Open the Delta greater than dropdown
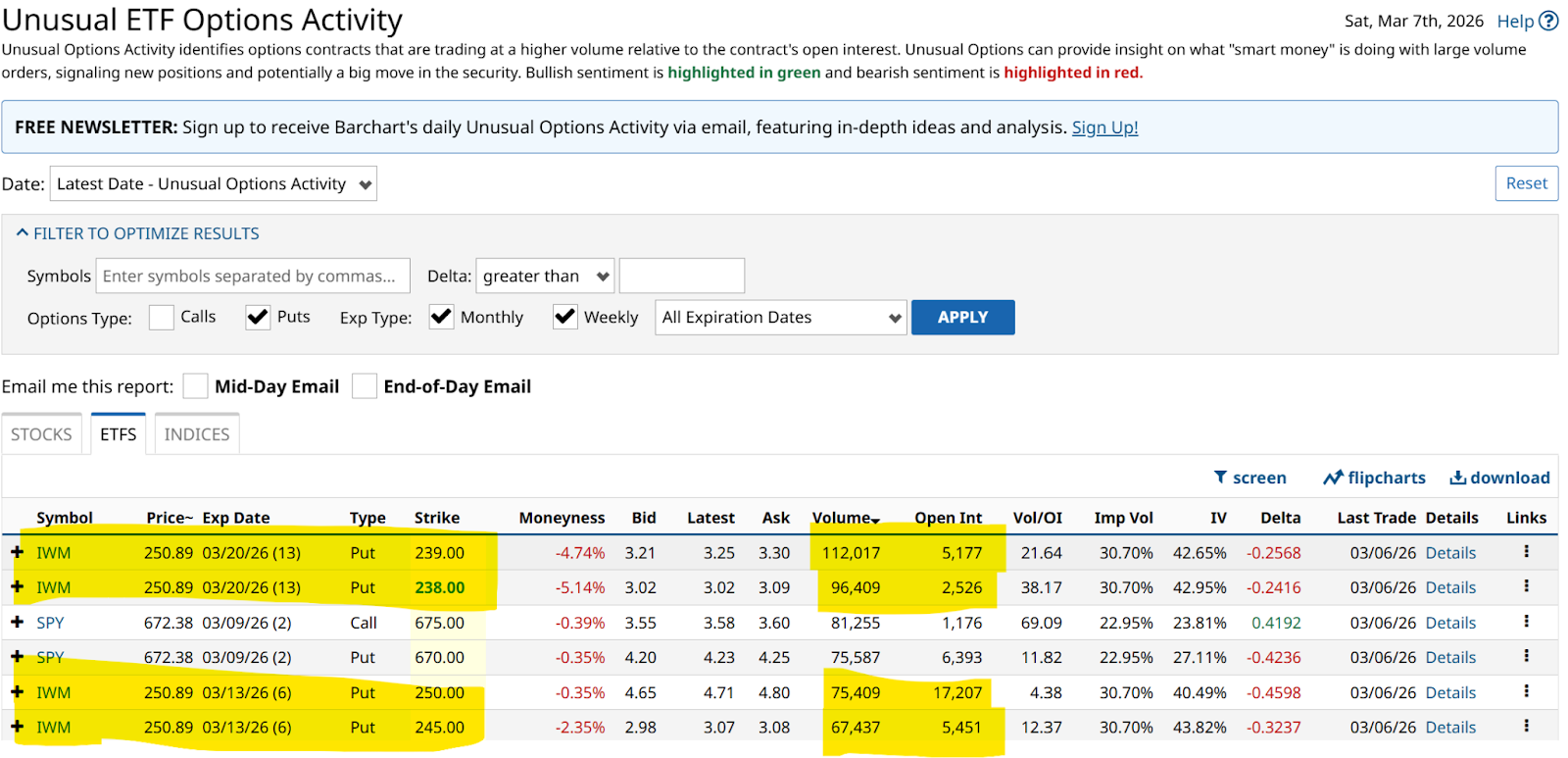The width and height of the screenshot is (1568, 758). 545,277
